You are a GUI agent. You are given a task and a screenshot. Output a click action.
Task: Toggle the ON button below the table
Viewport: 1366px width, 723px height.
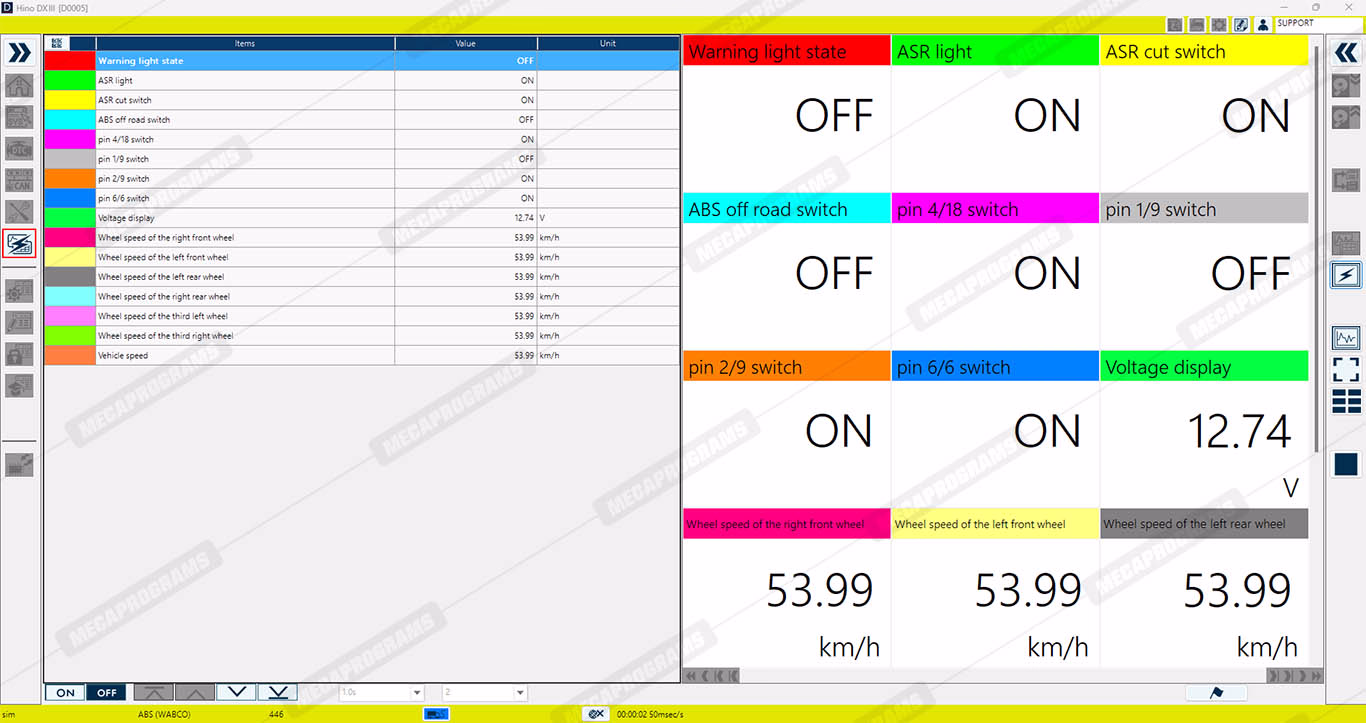pyautogui.click(x=65, y=692)
